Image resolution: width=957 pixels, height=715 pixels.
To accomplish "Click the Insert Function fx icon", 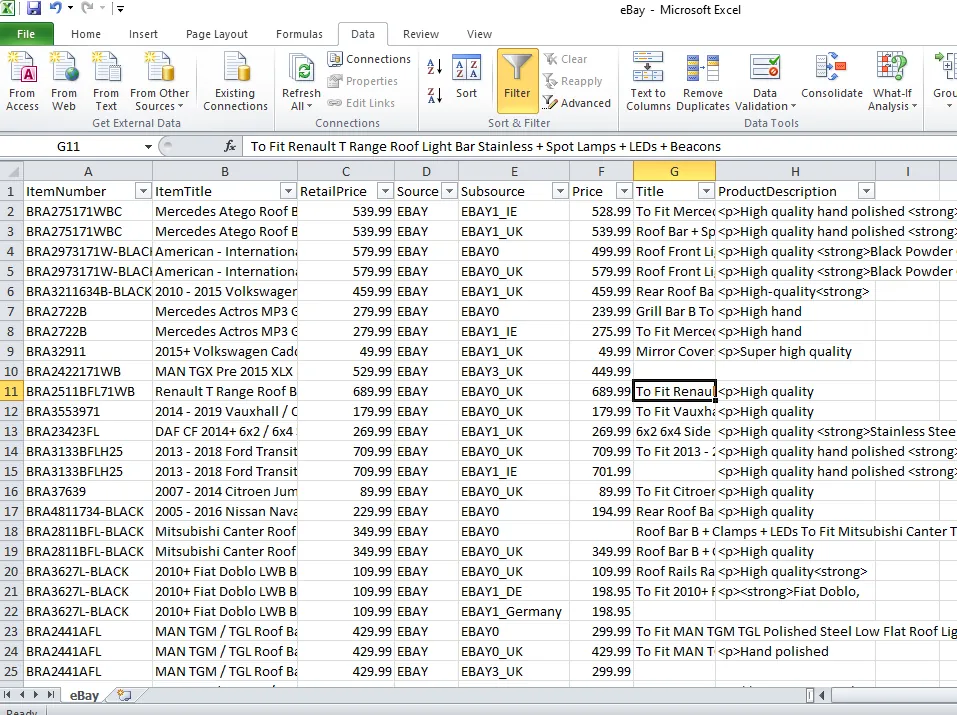I will (229, 147).
